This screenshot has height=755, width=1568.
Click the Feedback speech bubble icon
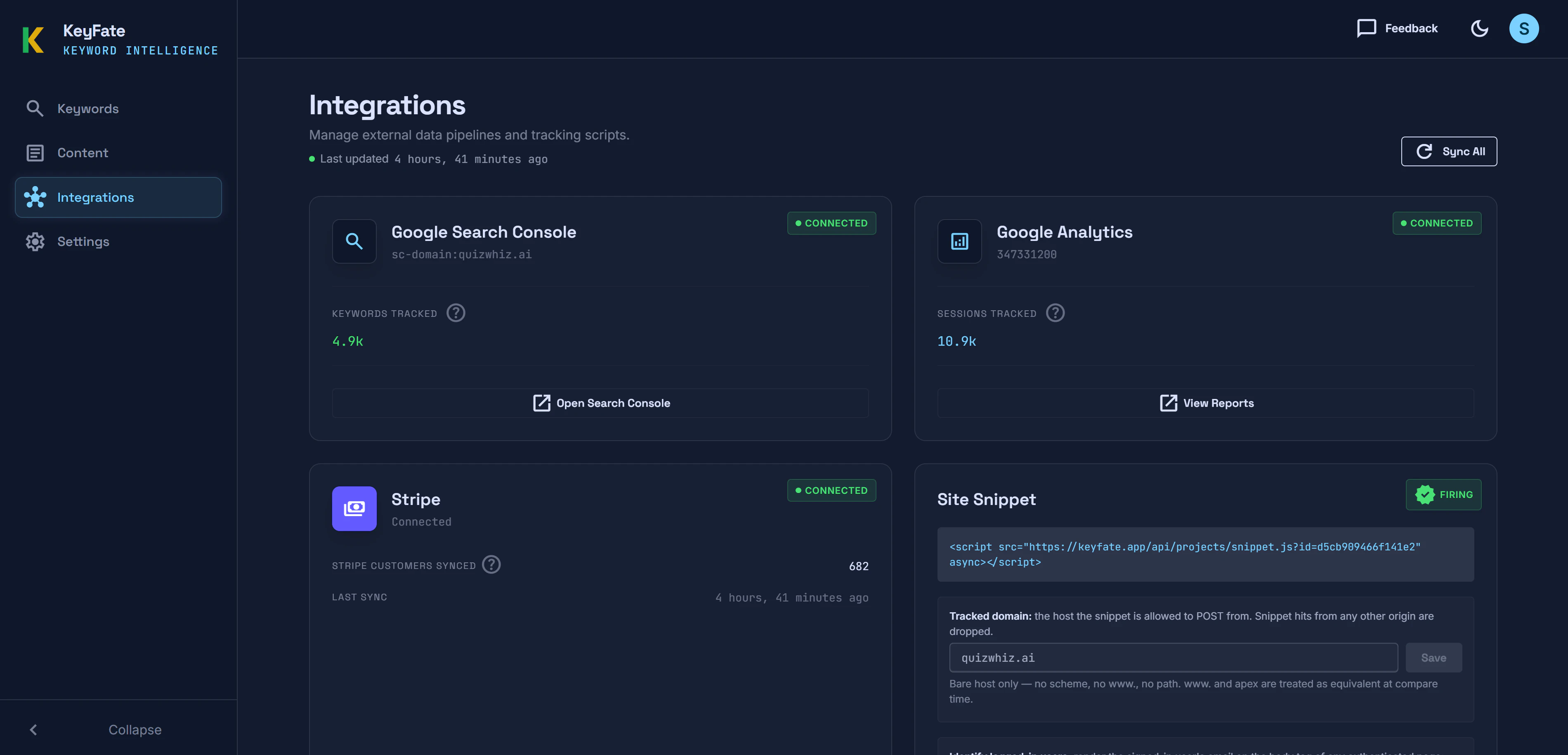click(1366, 28)
